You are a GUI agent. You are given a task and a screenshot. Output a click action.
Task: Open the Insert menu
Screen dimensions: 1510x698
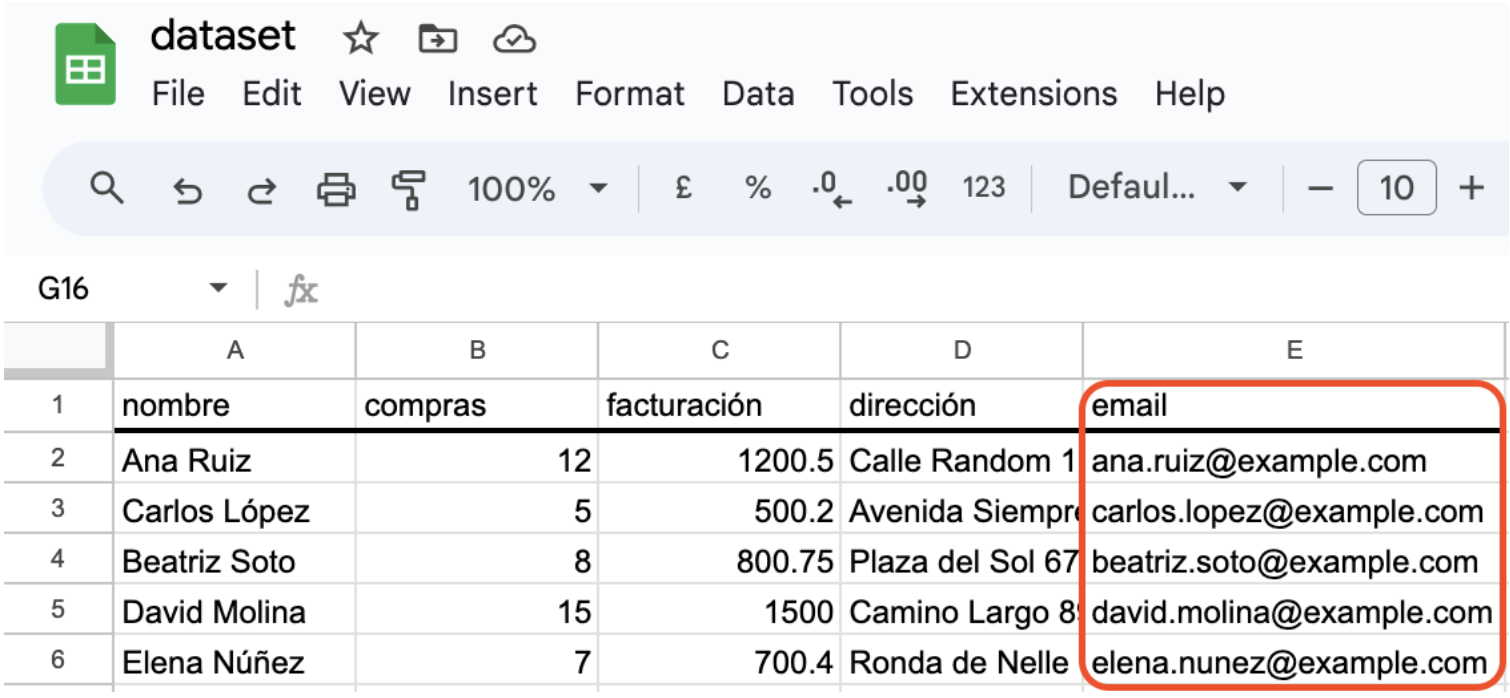tap(492, 94)
